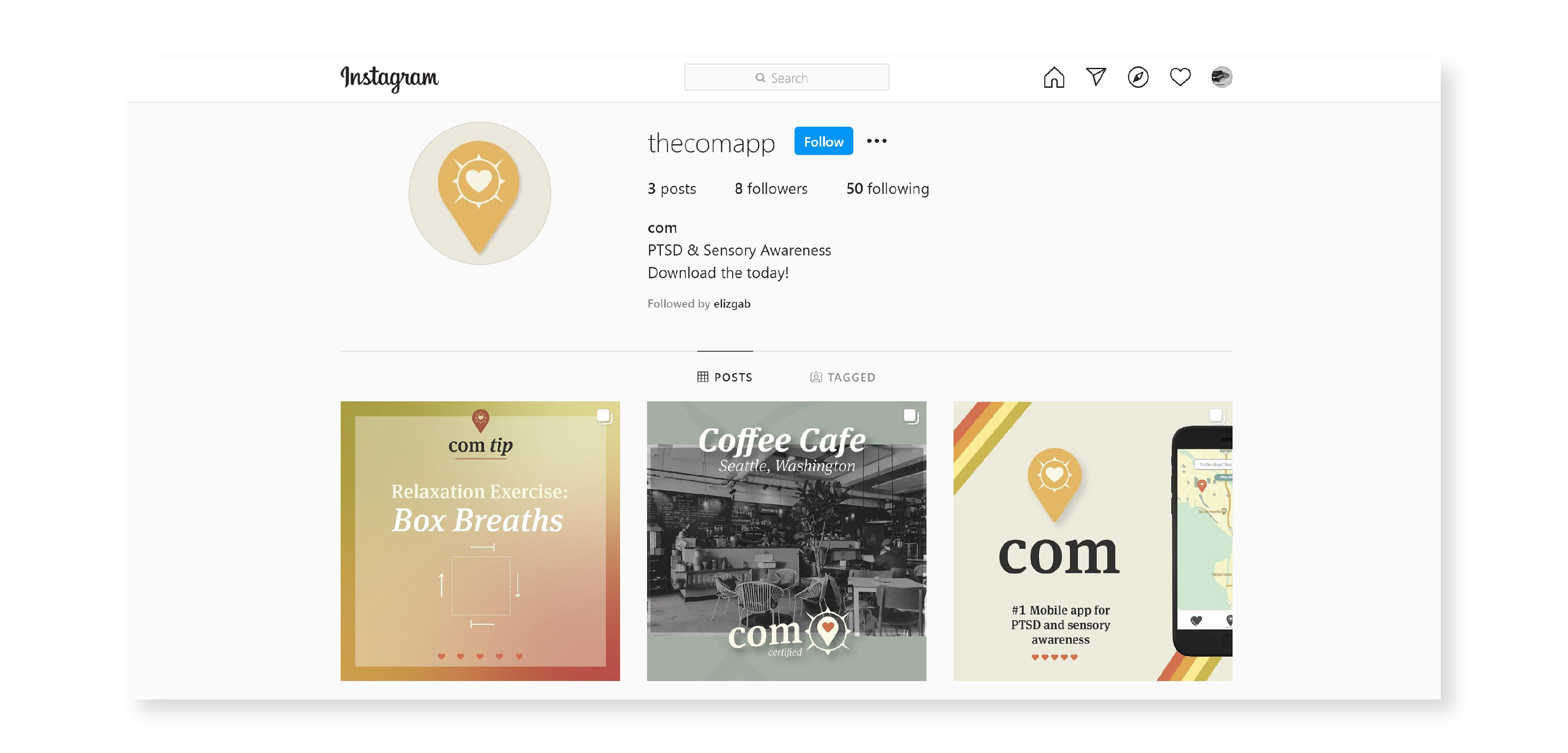Open the Explore compass icon
The width and height of the screenshot is (1568, 753).
[1138, 77]
